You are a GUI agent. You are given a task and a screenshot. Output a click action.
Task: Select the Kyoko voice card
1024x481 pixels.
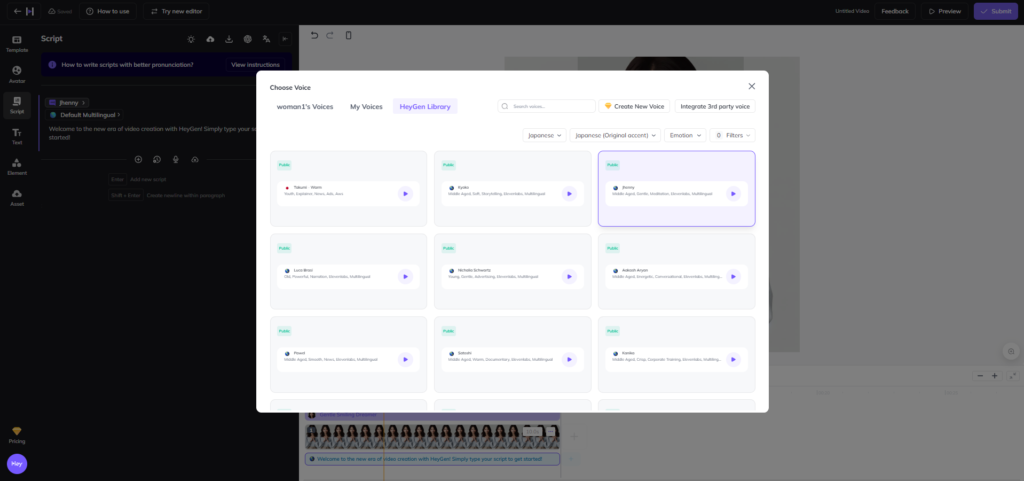(x=513, y=189)
